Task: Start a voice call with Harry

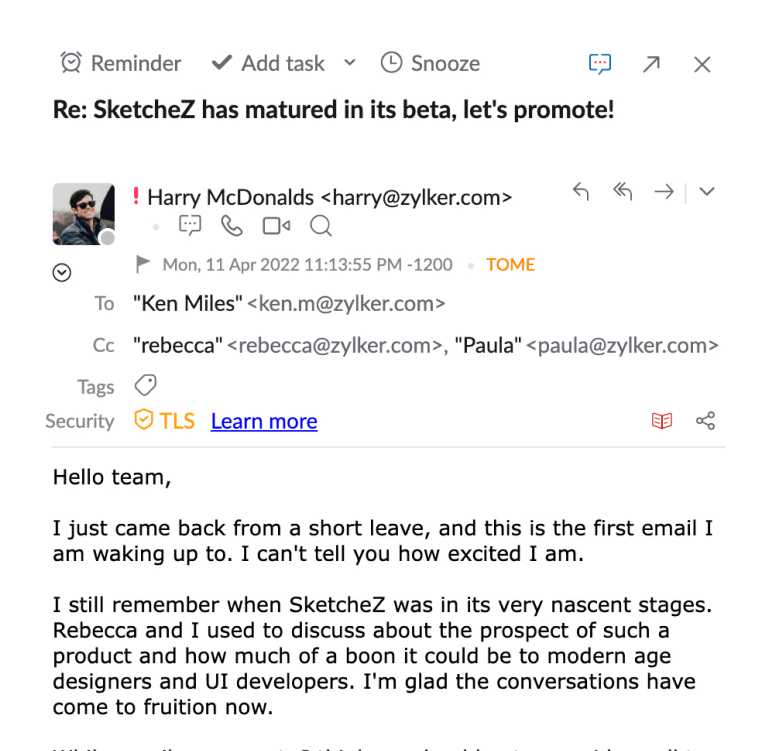Action: [x=232, y=226]
